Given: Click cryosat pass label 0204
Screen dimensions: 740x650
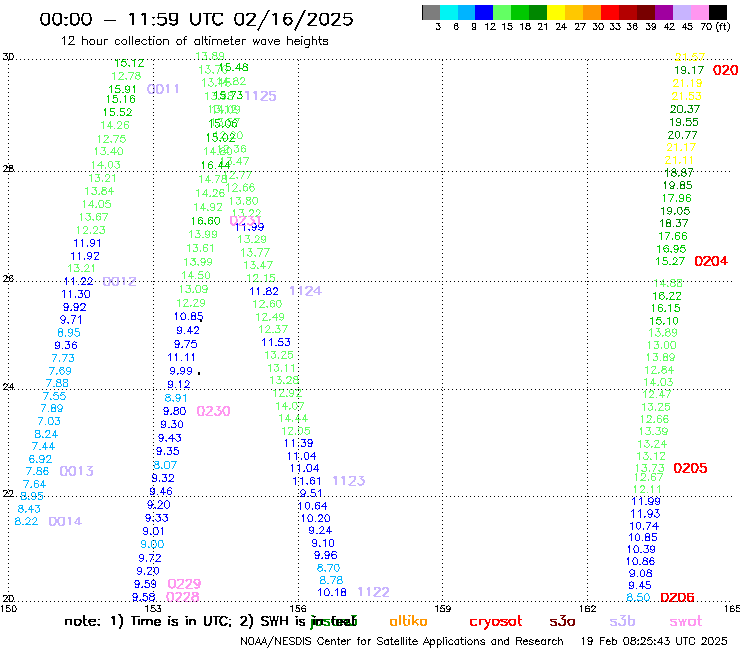Looking at the screenshot, I should pos(711,261).
